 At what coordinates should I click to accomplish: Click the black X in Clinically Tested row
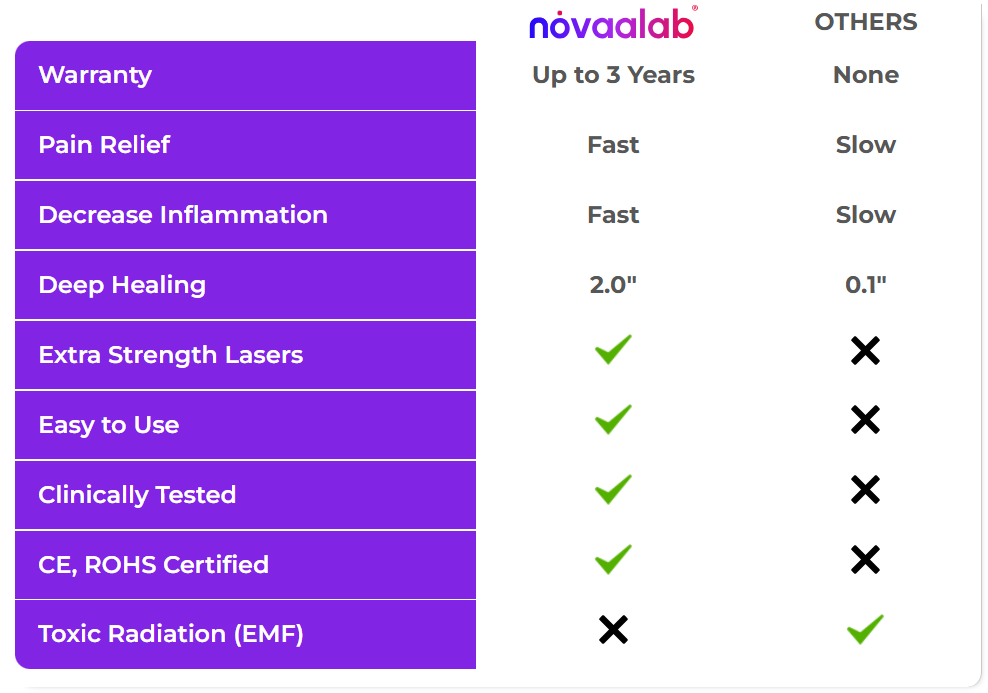865,490
